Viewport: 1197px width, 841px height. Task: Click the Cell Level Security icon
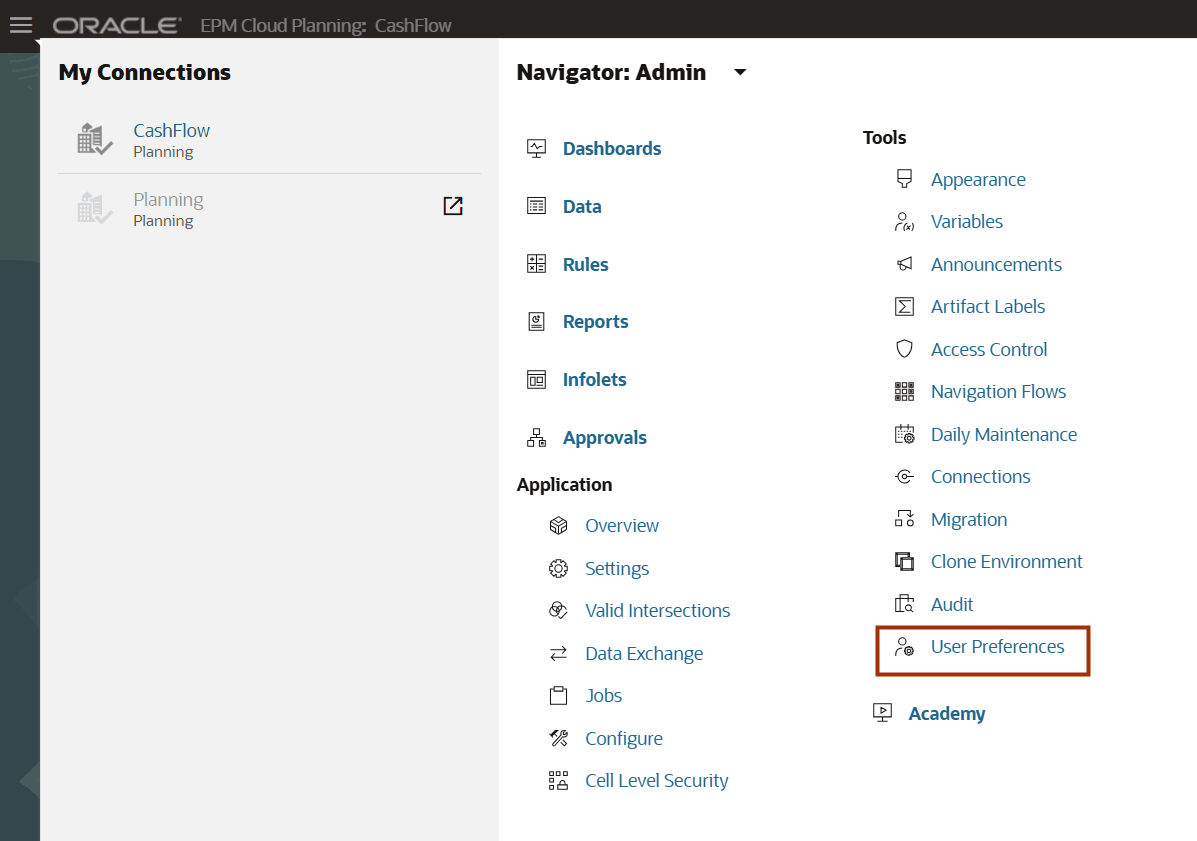coord(559,780)
